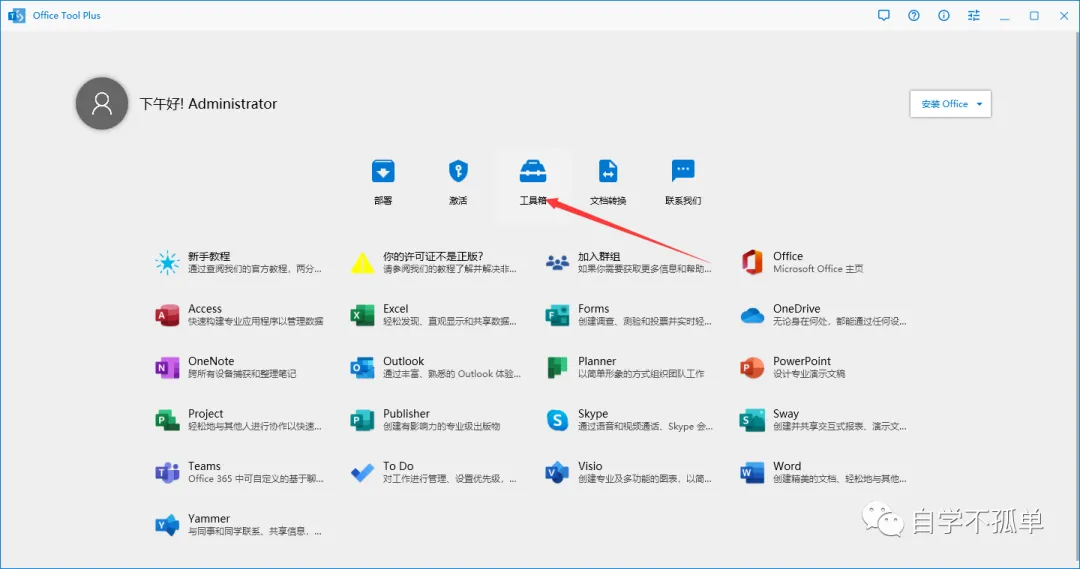This screenshot has width=1080, height=569.
Task: Click the Yammer app icon
Action: [167, 525]
